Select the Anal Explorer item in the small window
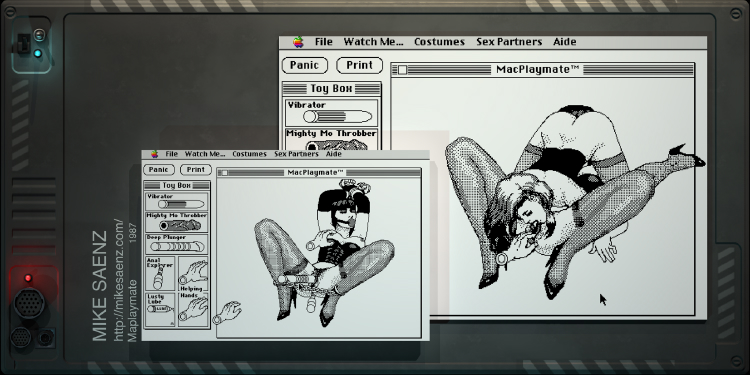 160,274
